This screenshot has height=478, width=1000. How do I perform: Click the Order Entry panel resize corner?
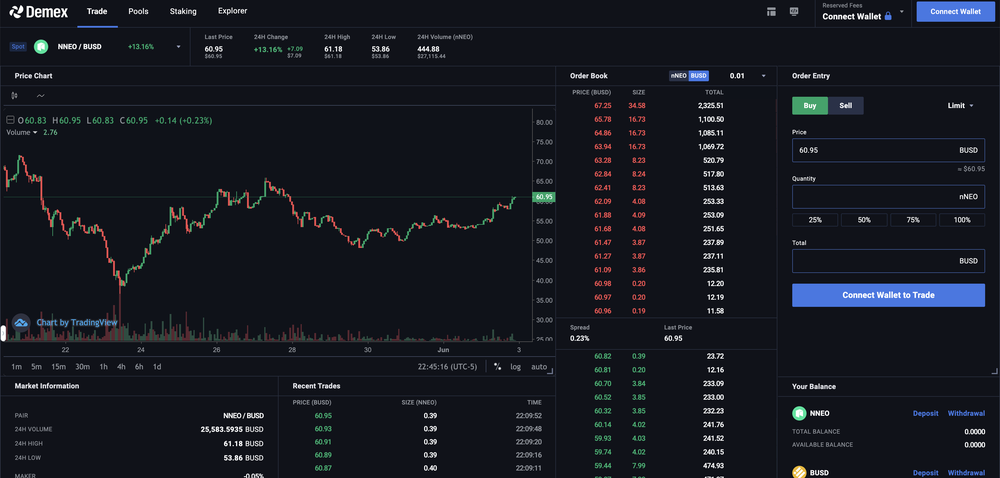994,372
